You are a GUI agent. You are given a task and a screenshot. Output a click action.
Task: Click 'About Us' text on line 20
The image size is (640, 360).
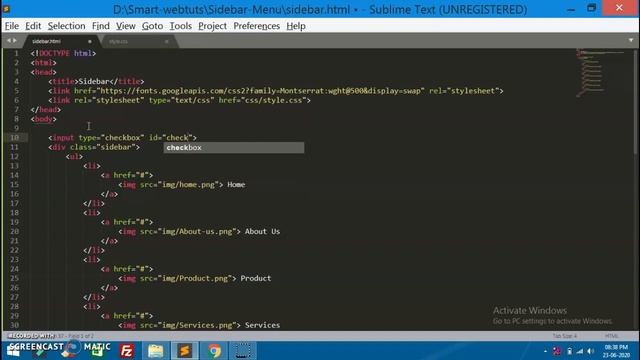[262, 231]
